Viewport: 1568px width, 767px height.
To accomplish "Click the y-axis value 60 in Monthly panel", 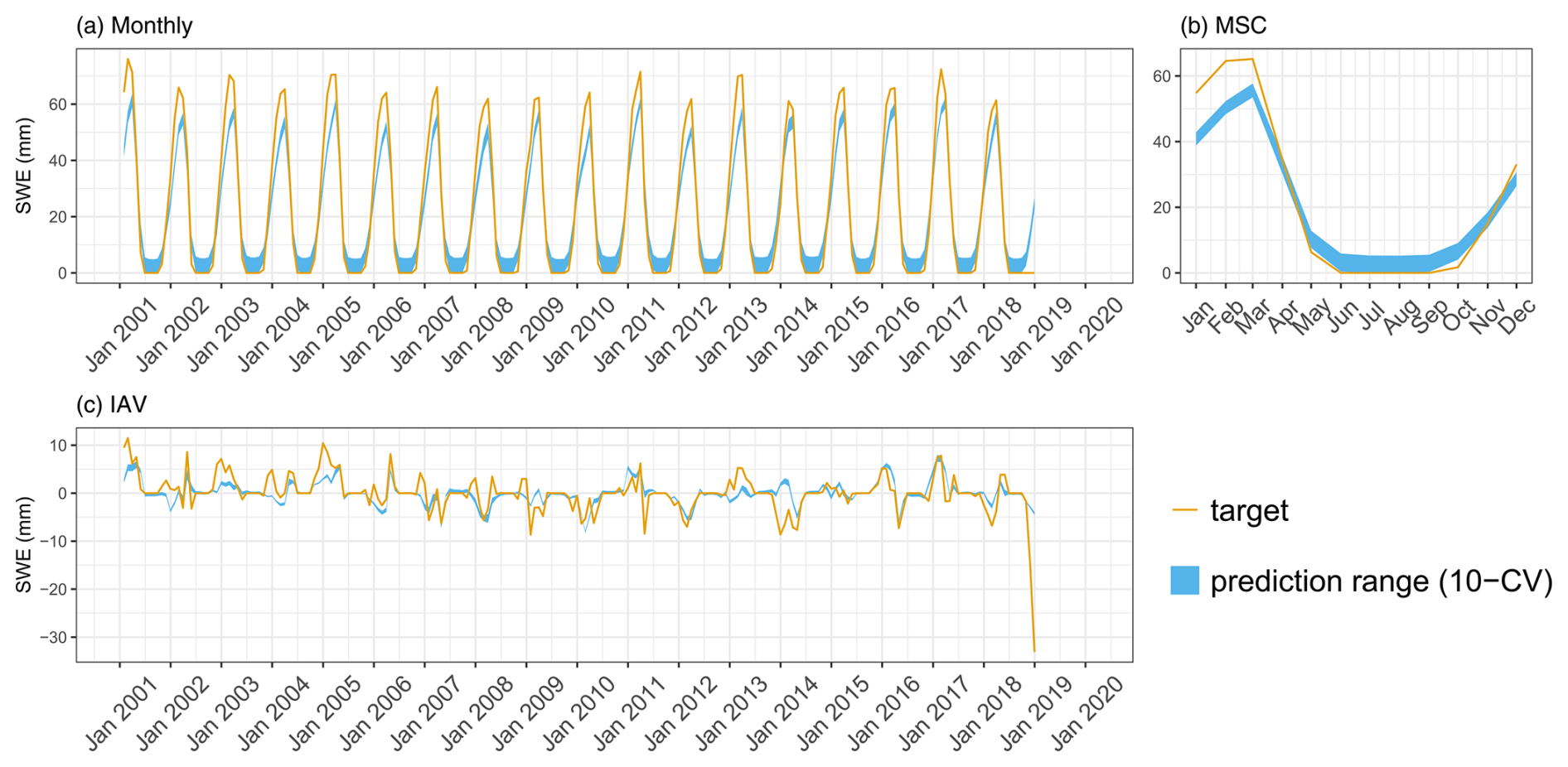I will 57,104.
